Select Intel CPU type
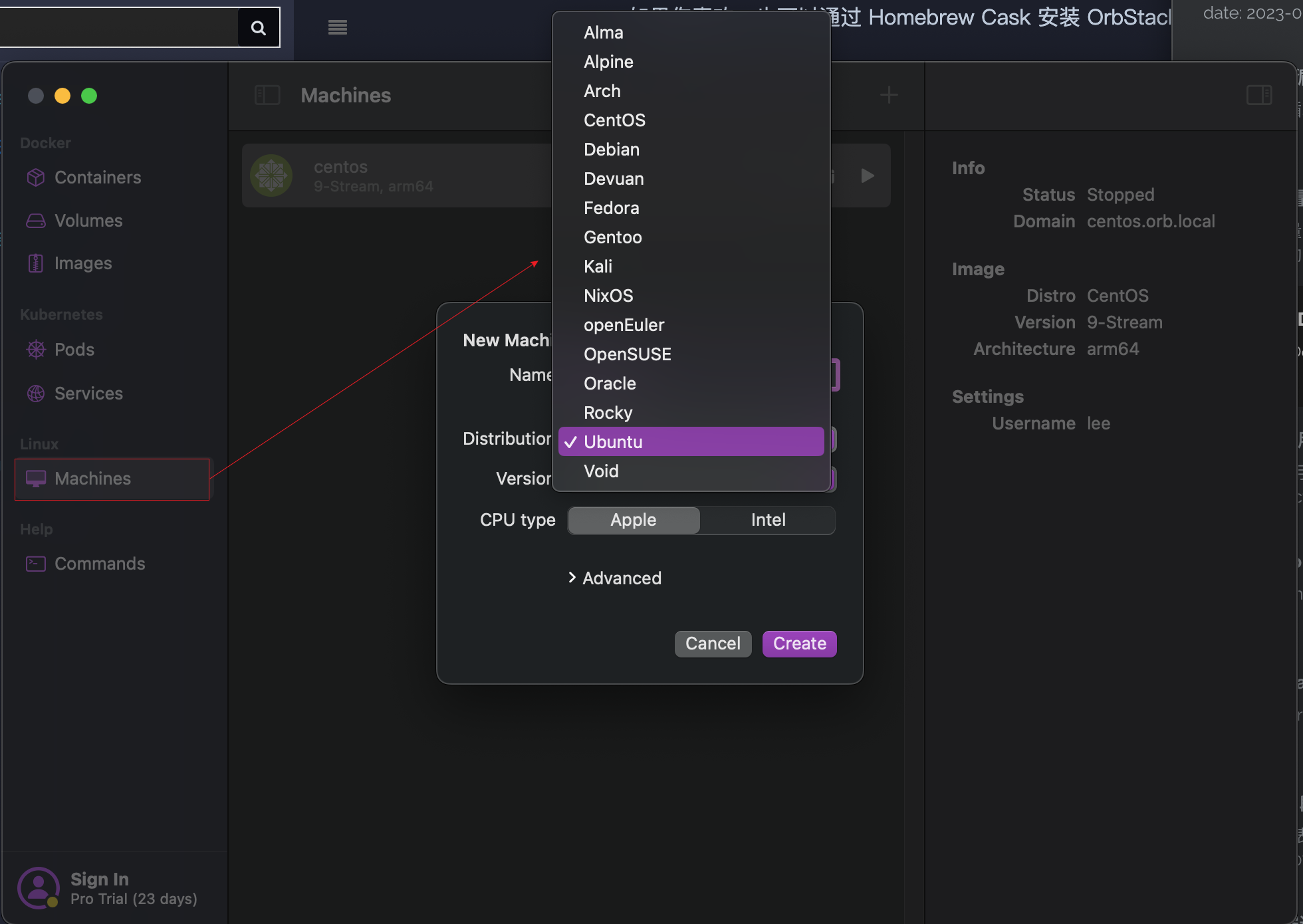 click(x=768, y=520)
